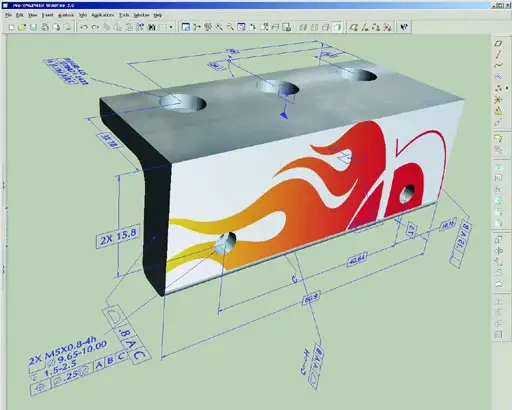This screenshot has width=512, height=410.
Task: Toggle datum planes display
Action: (x=354, y=27)
